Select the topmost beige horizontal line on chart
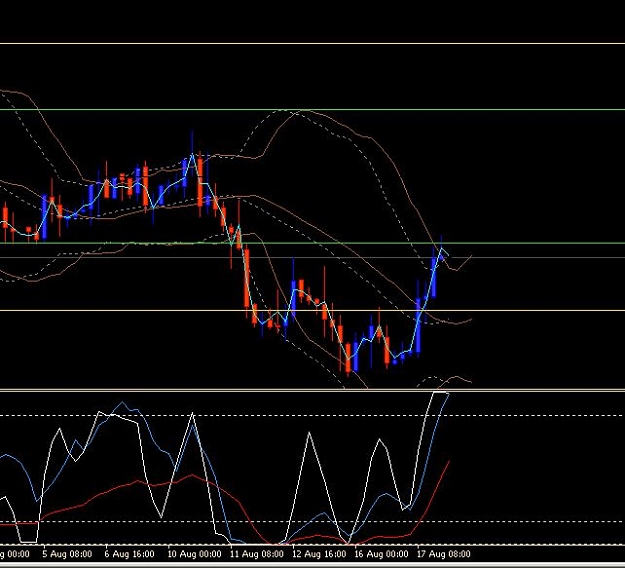Viewport: 625px width, 568px height. [x=312, y=43]
